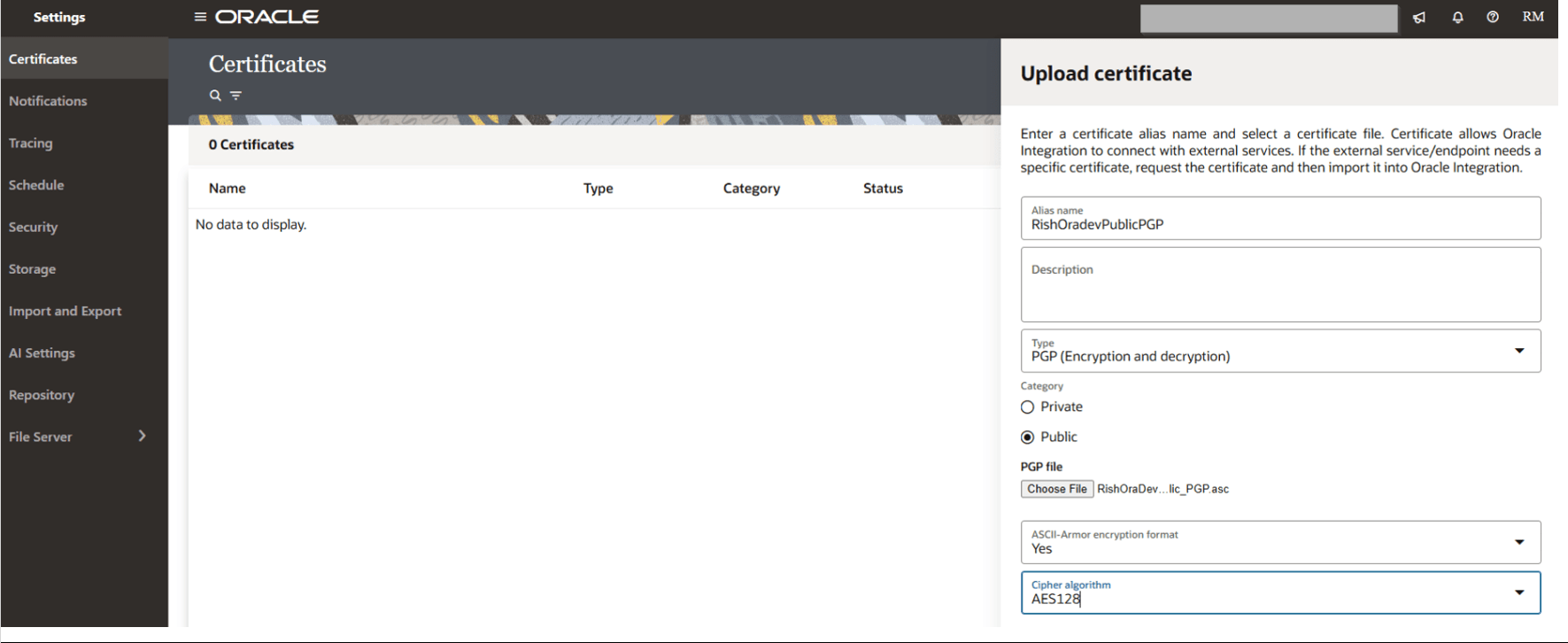This screenshot has height=643, width=1568.
Task: Click the certificates search magnifier icon
Action: 215,96
